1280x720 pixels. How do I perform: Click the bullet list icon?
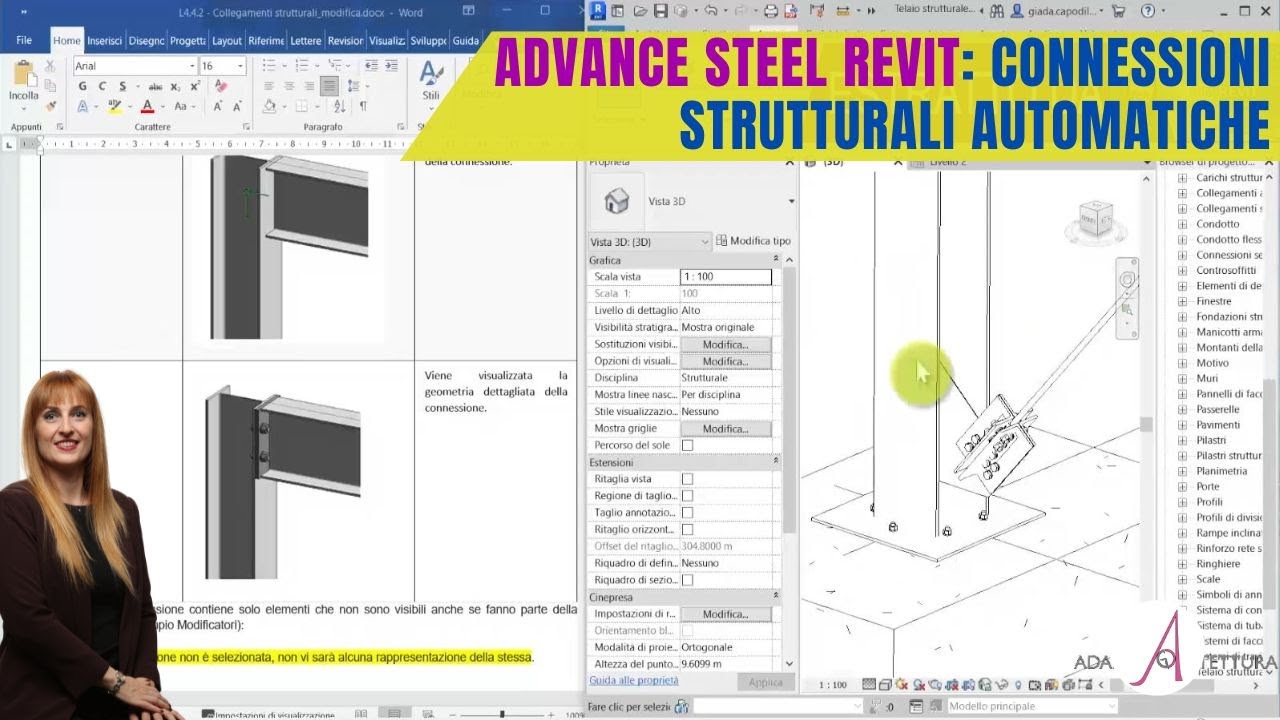pyautogui.click(x=270, y=66)
